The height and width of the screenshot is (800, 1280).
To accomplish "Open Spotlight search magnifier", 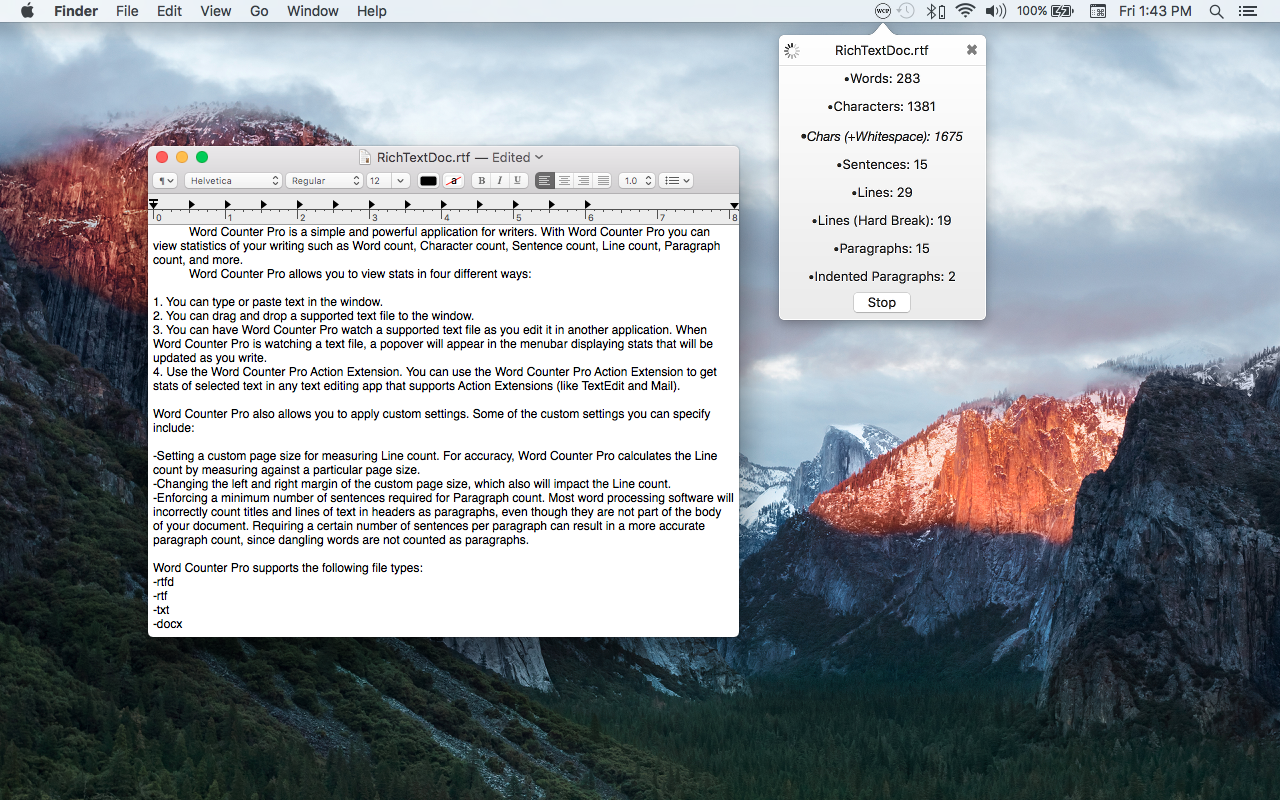I will click(x=1216, y=11).
